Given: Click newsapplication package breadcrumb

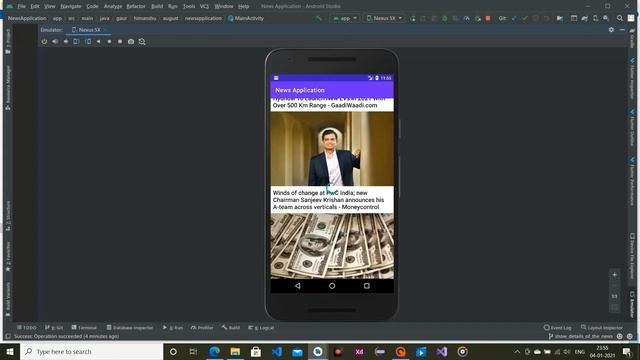Looking at the screenshot, I should click(203, 18).
